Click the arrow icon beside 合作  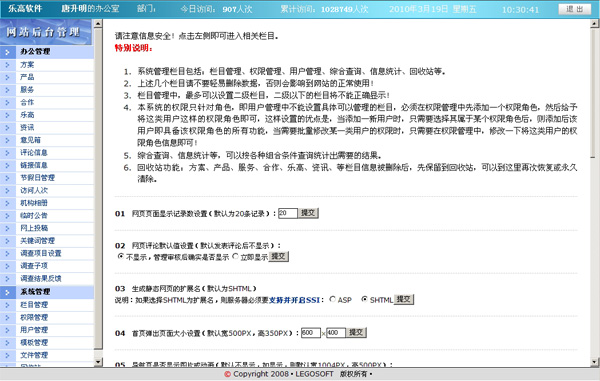(8, 103)
